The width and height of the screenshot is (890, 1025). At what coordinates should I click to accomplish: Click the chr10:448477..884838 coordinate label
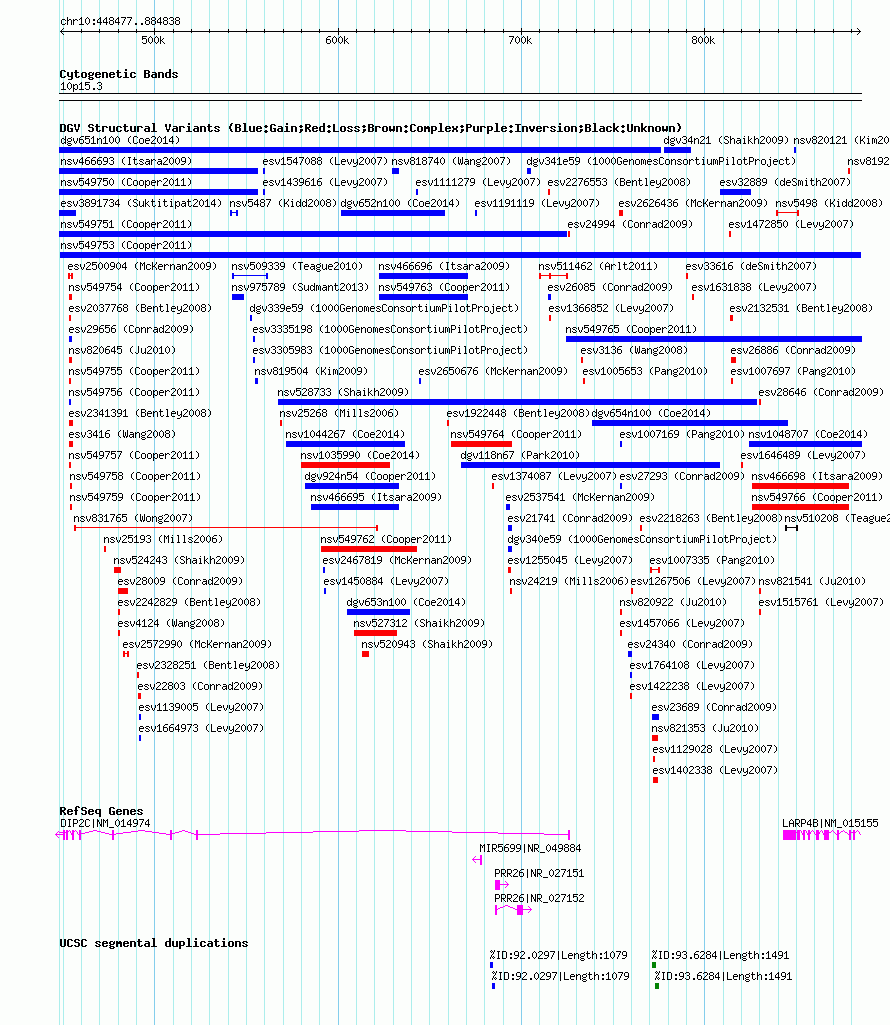(120, 22)
